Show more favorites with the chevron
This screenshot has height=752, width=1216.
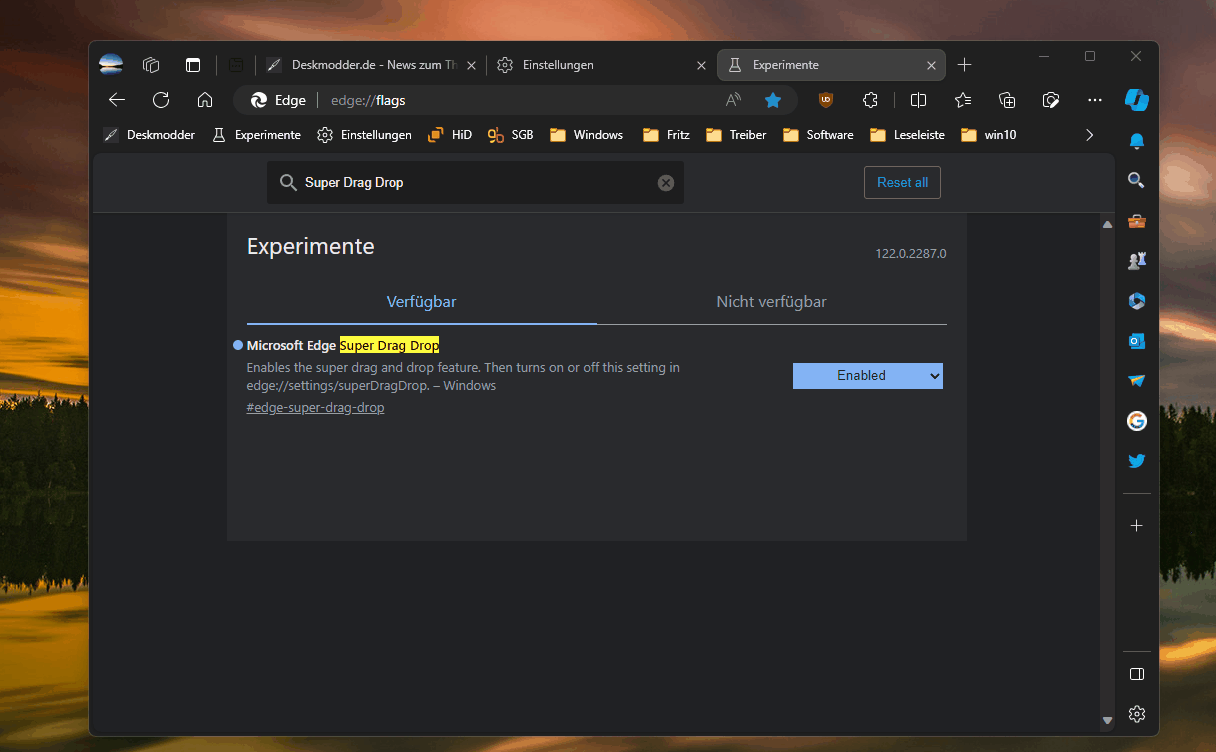coord(1090,135)
